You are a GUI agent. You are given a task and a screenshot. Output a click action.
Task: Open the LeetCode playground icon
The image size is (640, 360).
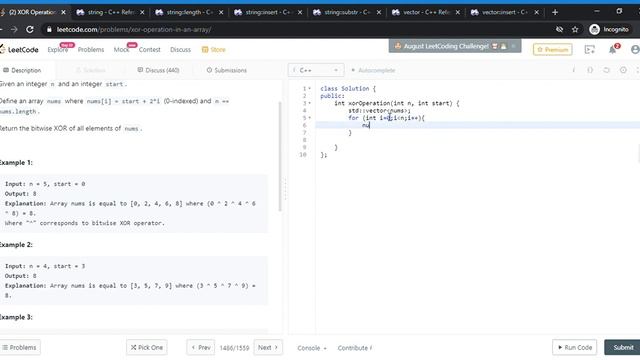590,49
